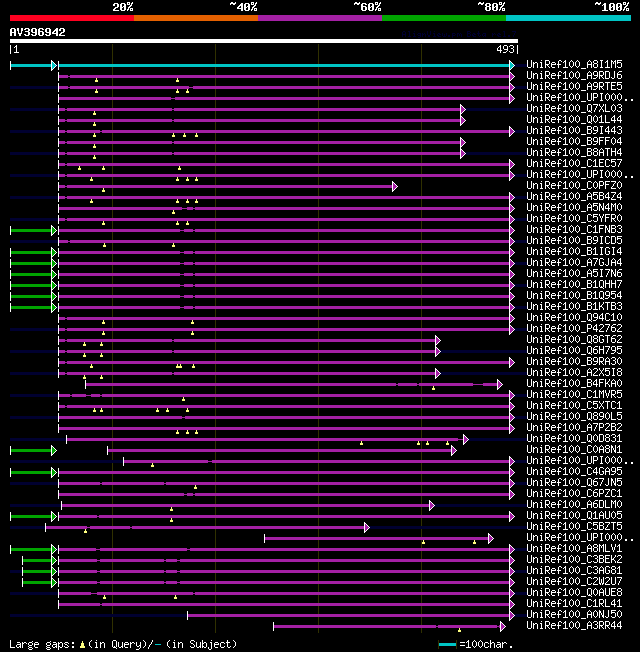The height and width of the screenshot is (652, 640).
Task: Click the UniRef100_B9FF04 hit name
Action: (574, 142)
